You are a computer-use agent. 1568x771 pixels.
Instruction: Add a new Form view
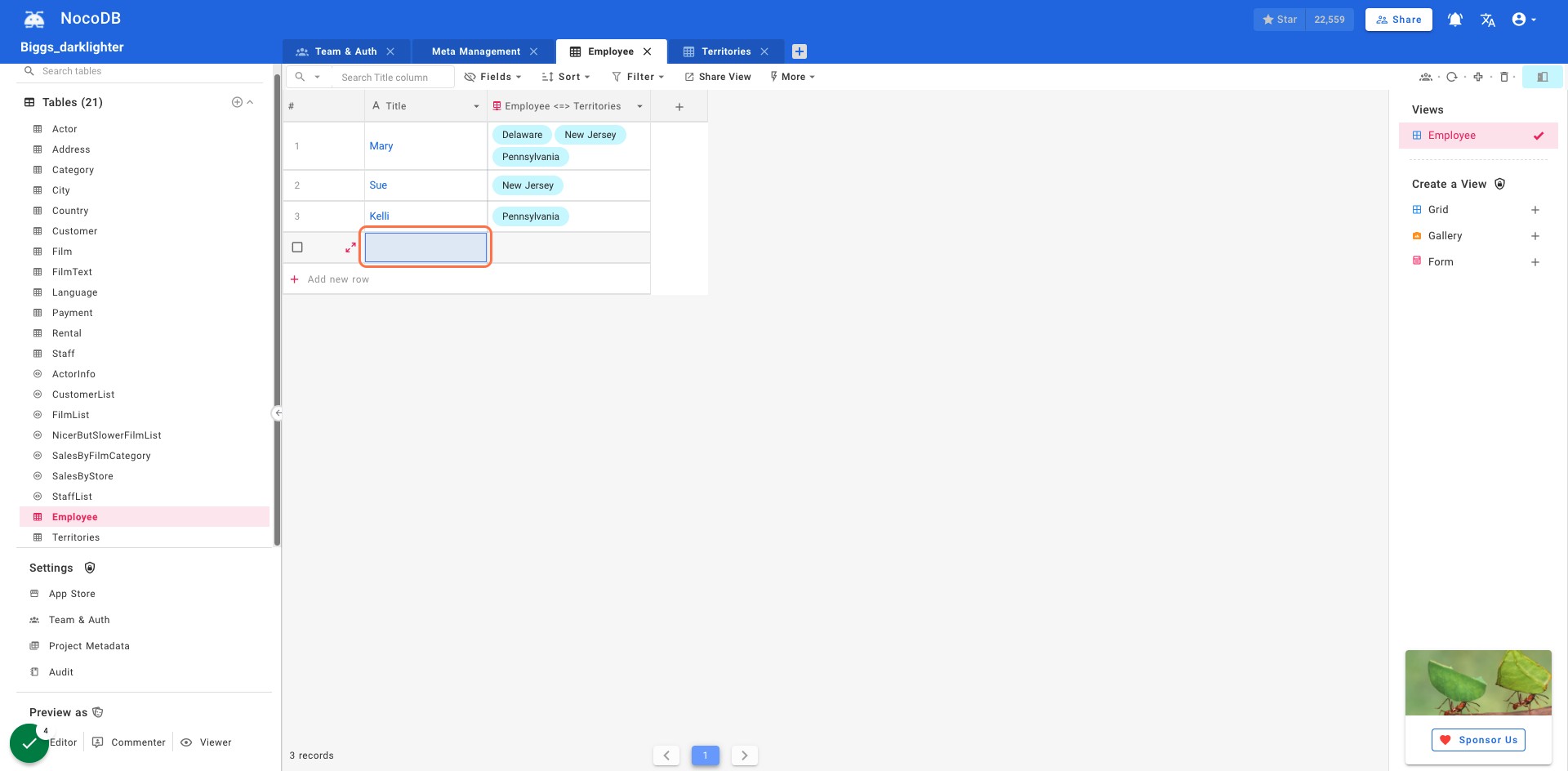[x=1535, y=262]
